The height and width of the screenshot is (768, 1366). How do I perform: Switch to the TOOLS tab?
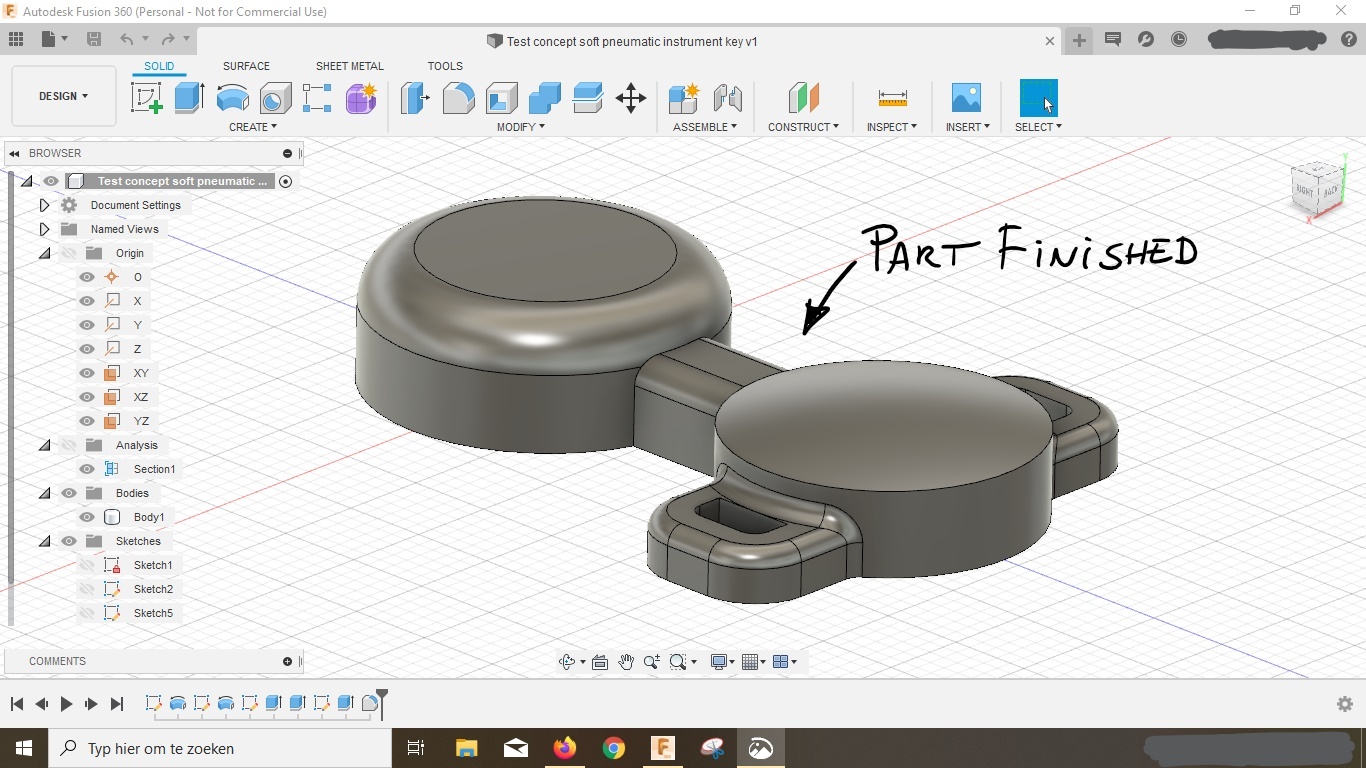click(x=445, y=66)
